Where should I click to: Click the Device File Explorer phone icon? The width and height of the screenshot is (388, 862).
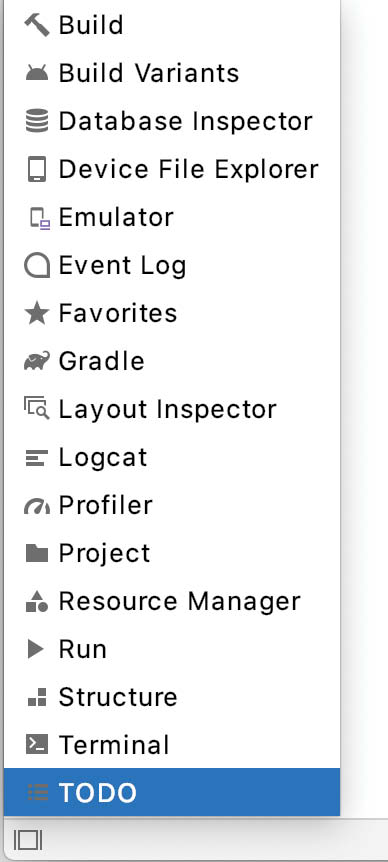(37, 169)
